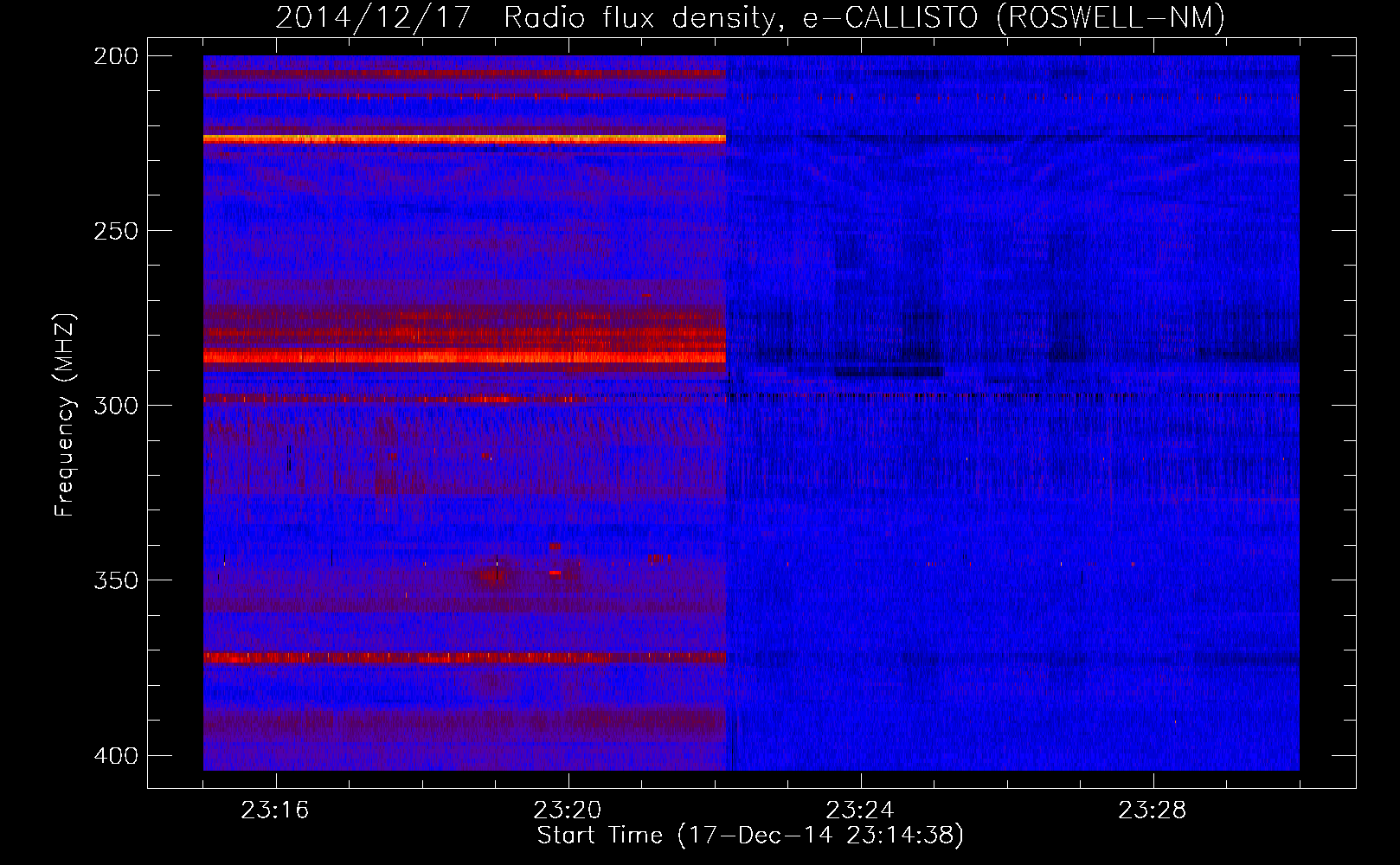1400x865 pixels.
Task: Click the bright yellow emission band near 224 MHz
Action: [465, 138]
